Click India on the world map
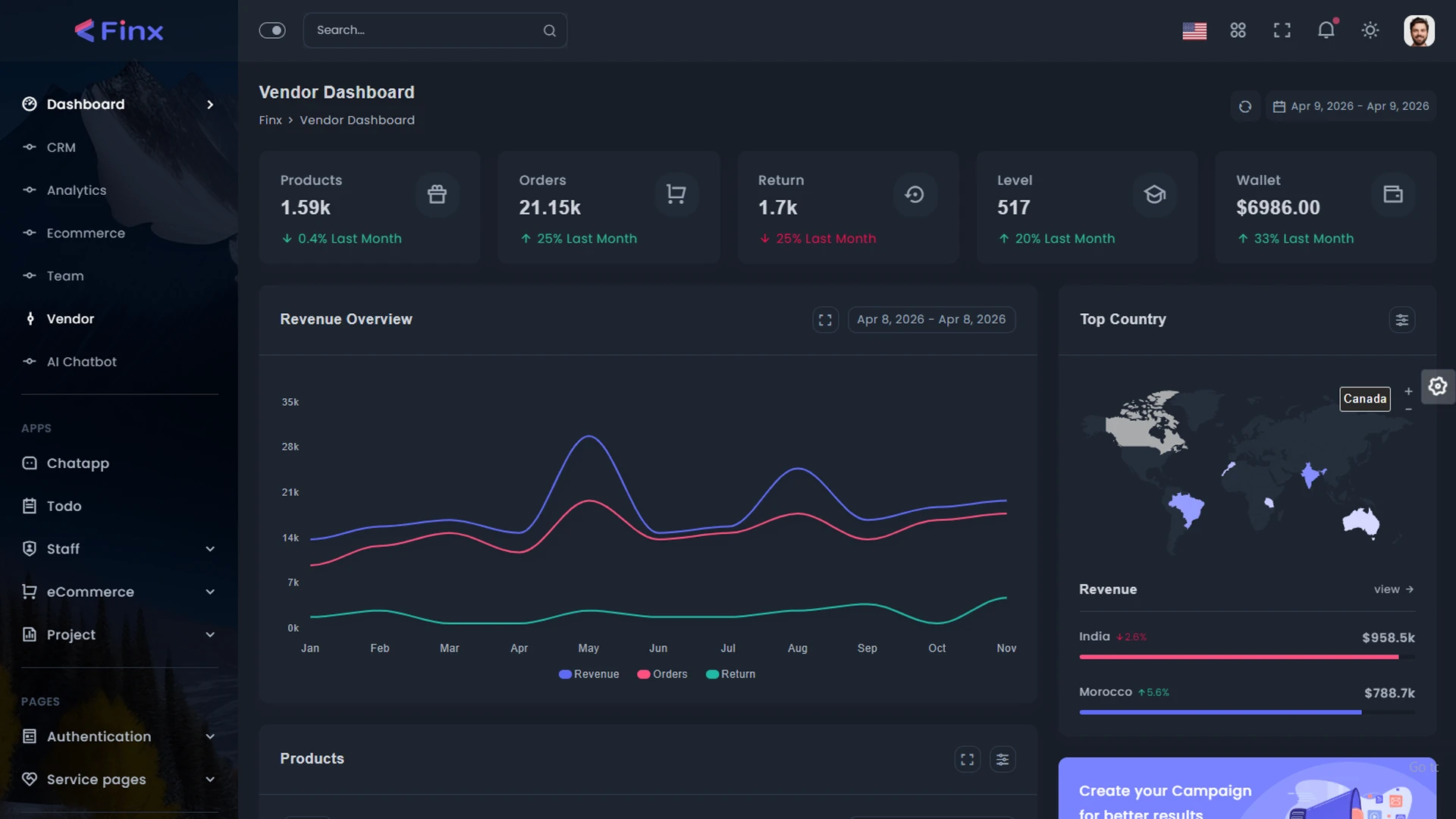Viewport: 1456px width, 819px height. click(1310, 475)
